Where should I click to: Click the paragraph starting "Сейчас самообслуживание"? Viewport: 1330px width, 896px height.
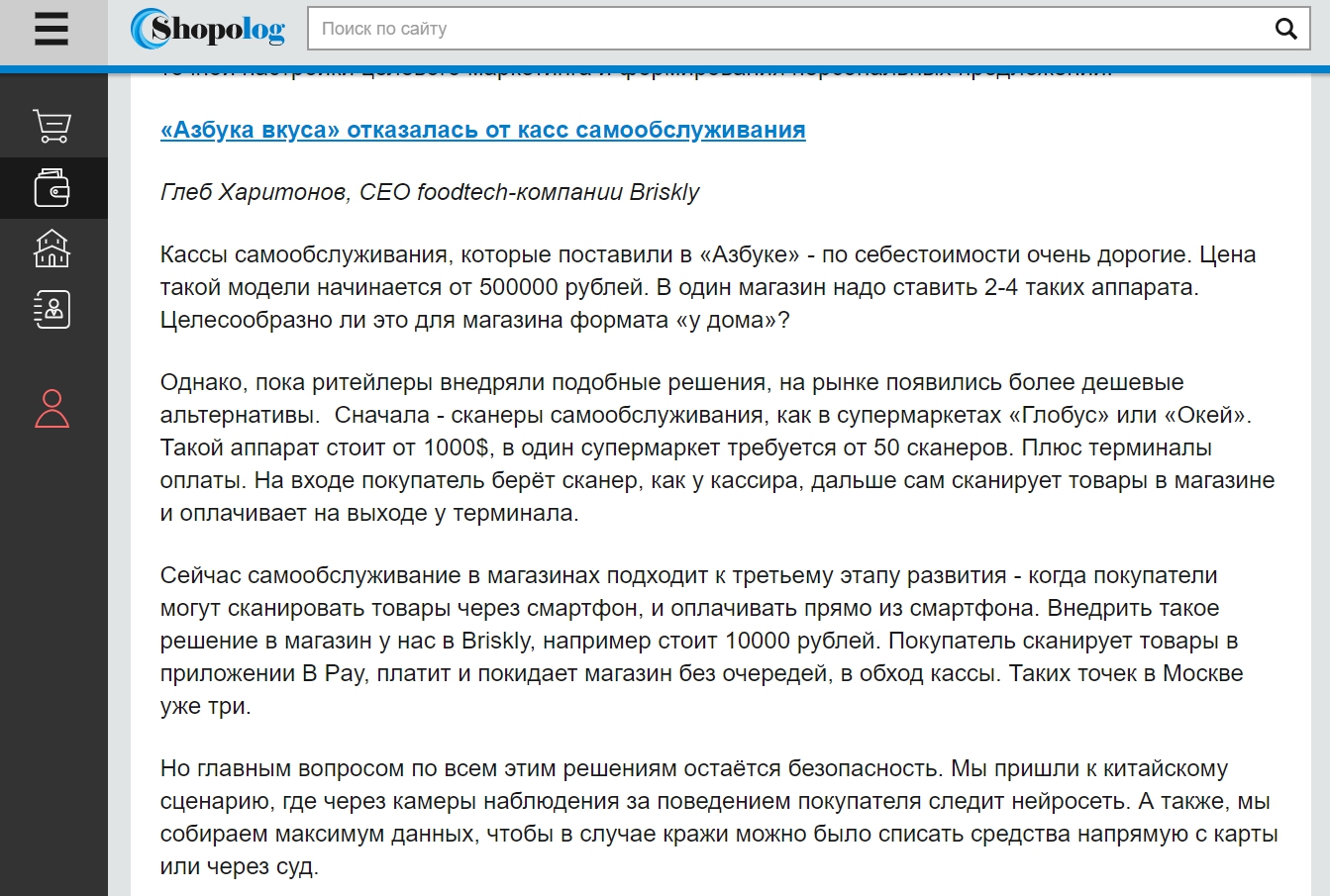[x=693, y=641]
